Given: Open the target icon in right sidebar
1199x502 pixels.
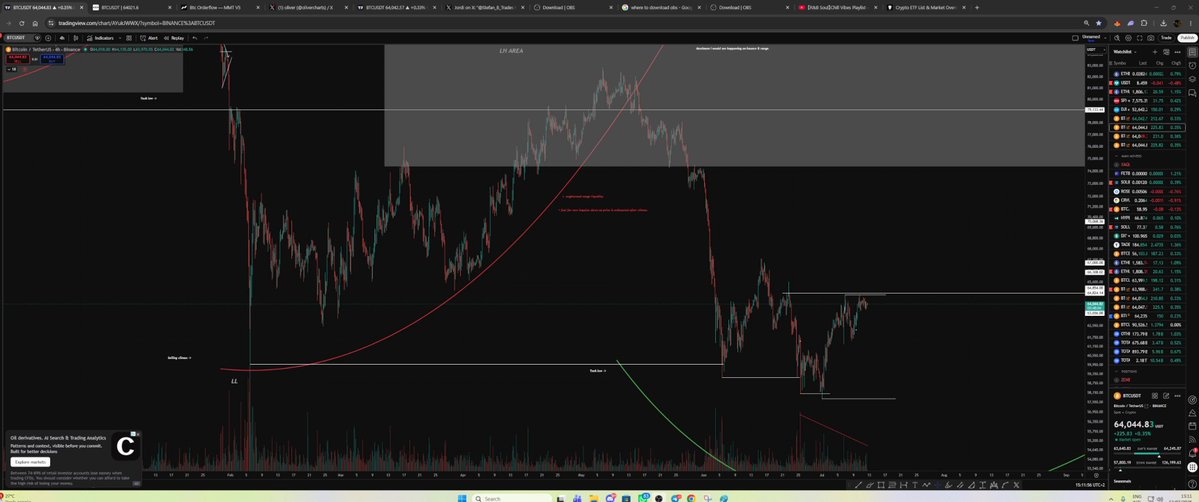Looking at the screenshot, I should (1192, 400).
